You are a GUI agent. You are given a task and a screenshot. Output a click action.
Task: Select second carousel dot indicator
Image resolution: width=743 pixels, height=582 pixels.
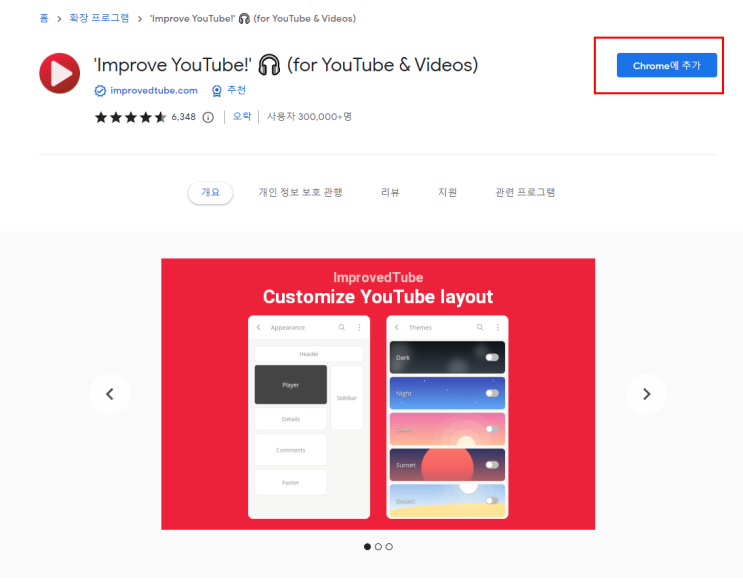[378, 547]
